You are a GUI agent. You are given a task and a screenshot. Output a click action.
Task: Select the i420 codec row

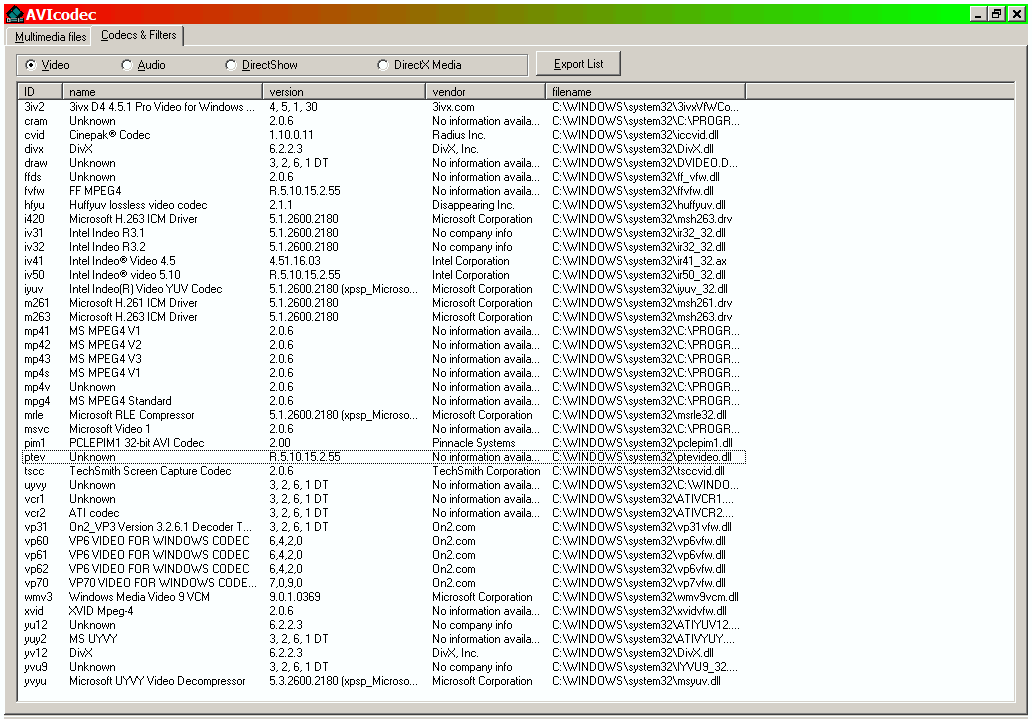click(x=382, y=219)
